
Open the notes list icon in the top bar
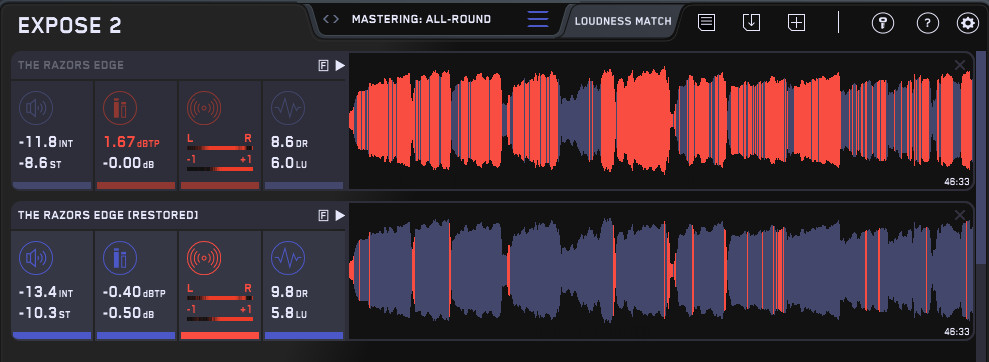[706, 22]
